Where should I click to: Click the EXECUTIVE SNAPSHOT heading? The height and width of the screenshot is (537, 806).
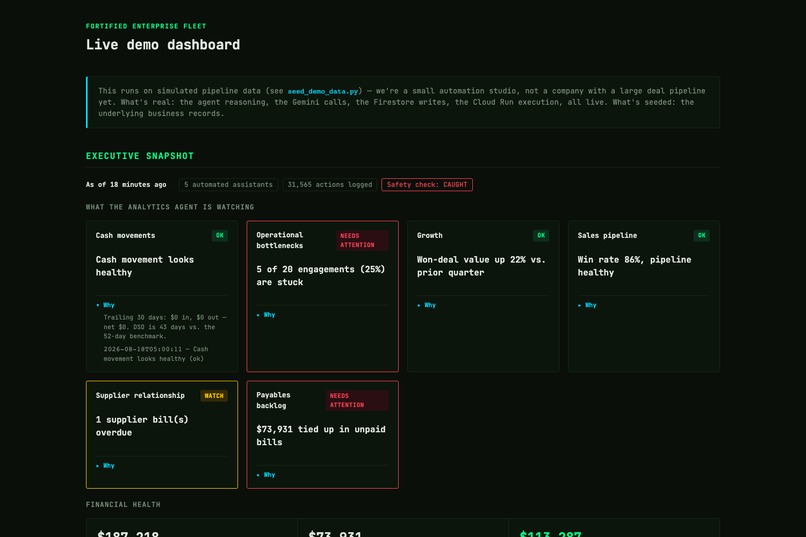pos(140,156)
